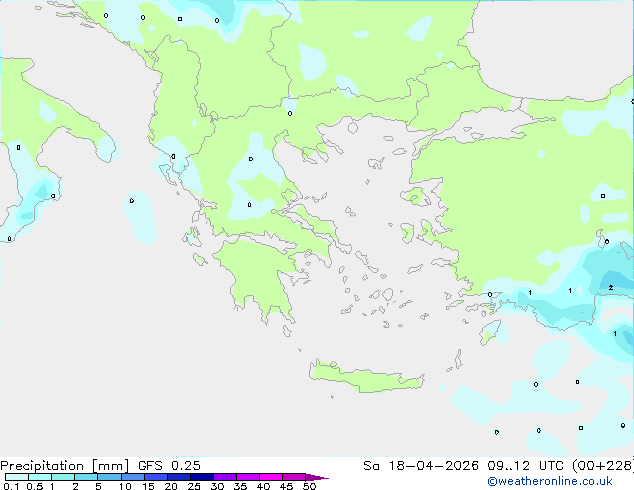
Task: Click the forecast offset "(00+228)"
Action: coord(603,465)
